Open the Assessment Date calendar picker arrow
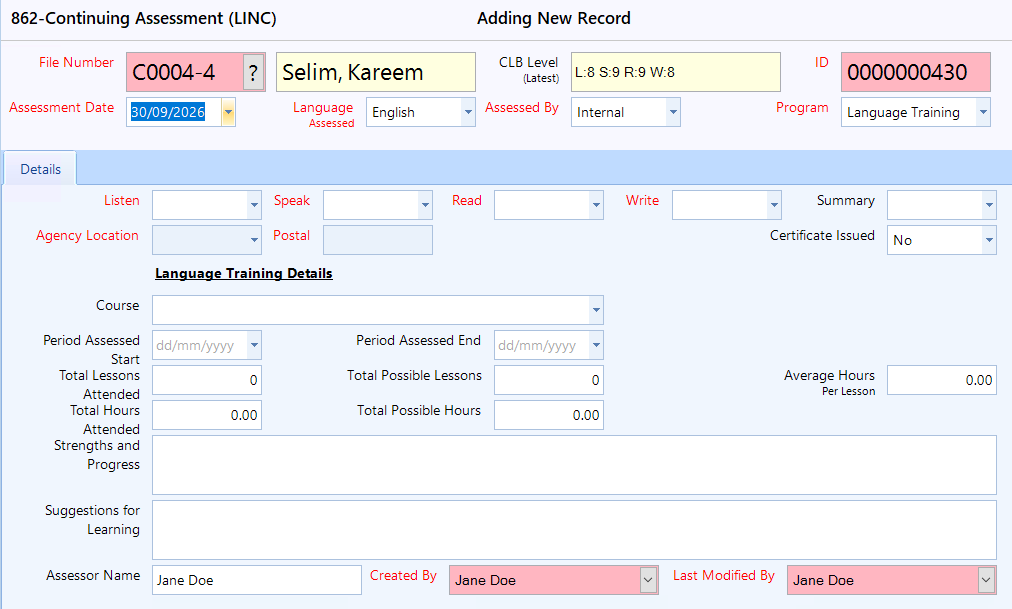Viewport: 1012px width, 609px height. click(x=228, y=112)
